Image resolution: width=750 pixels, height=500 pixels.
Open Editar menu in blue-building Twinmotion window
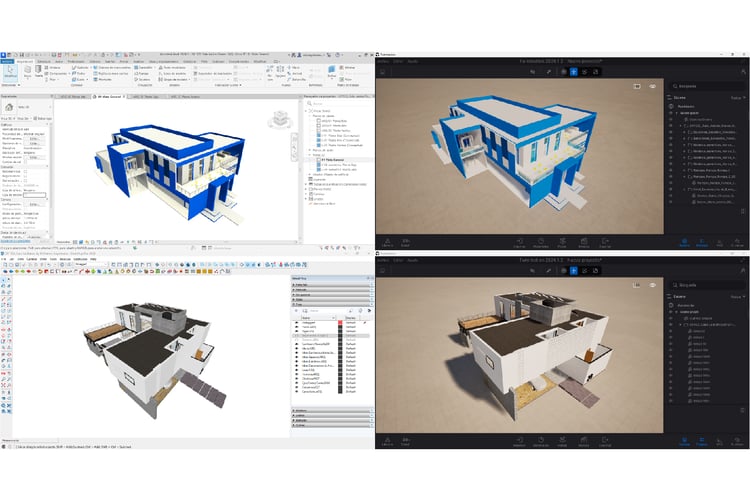coord(398,61)
